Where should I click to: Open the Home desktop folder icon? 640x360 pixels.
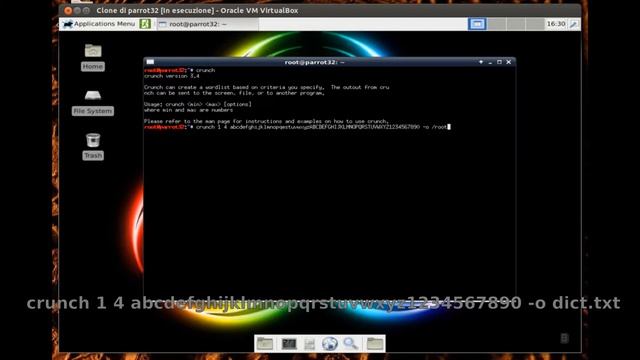click(93, 57)
